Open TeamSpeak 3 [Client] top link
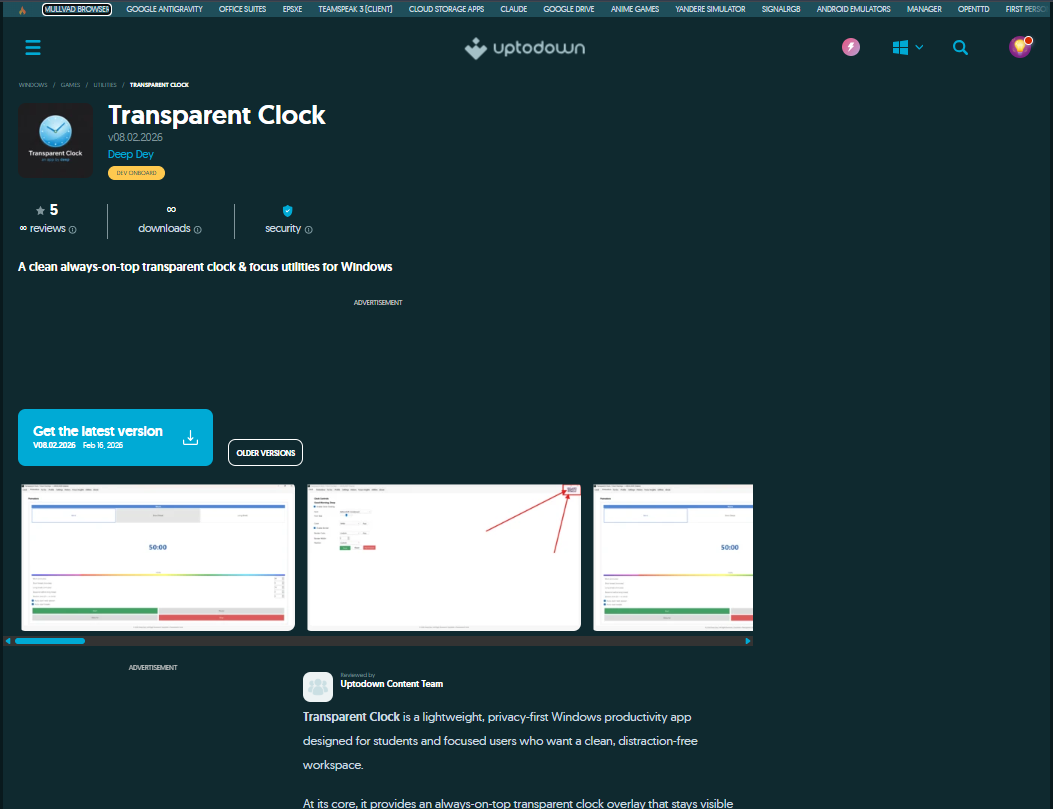 [x=355, y=9]
